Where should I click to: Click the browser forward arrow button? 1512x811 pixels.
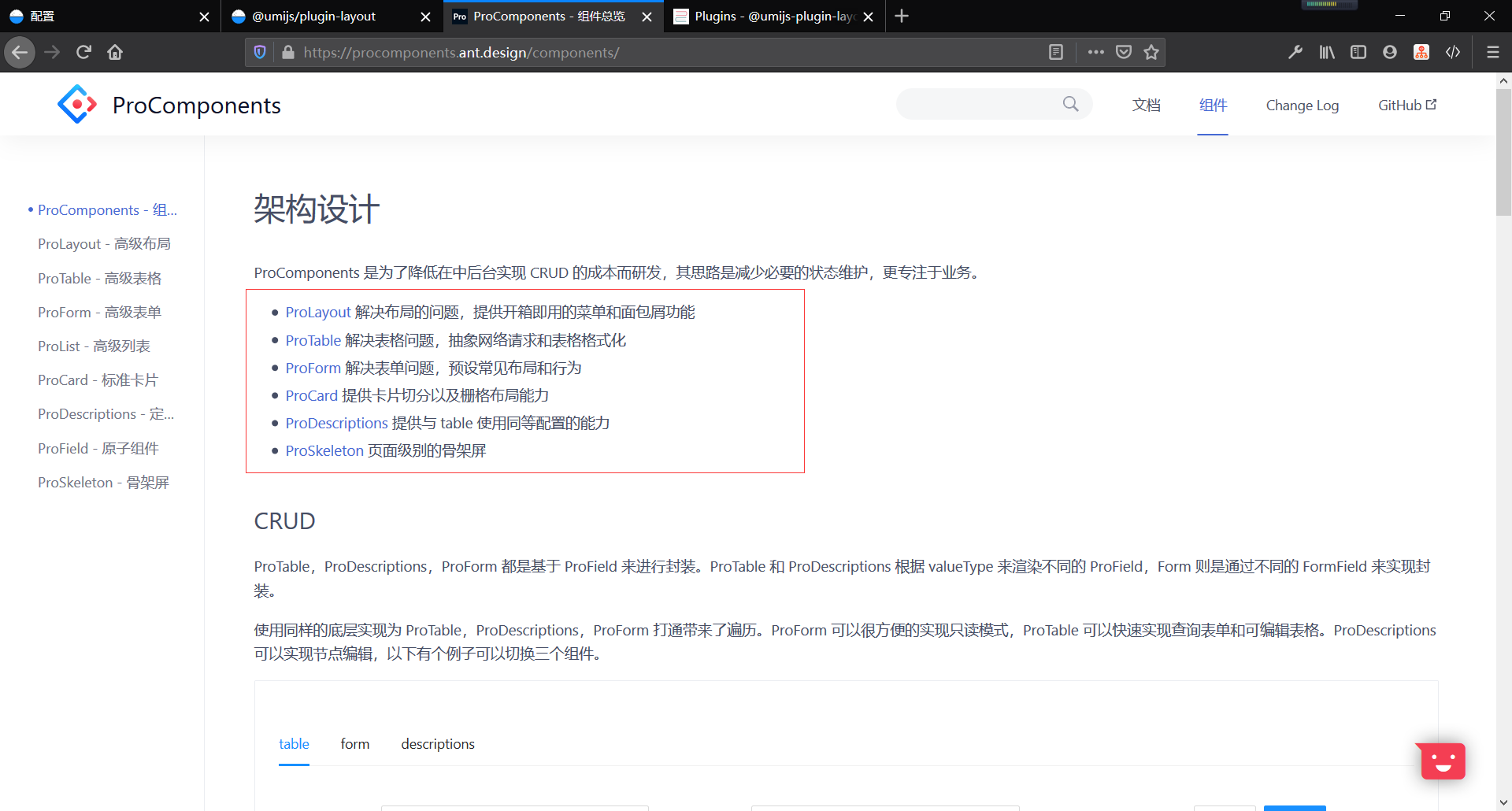point(52,53)
